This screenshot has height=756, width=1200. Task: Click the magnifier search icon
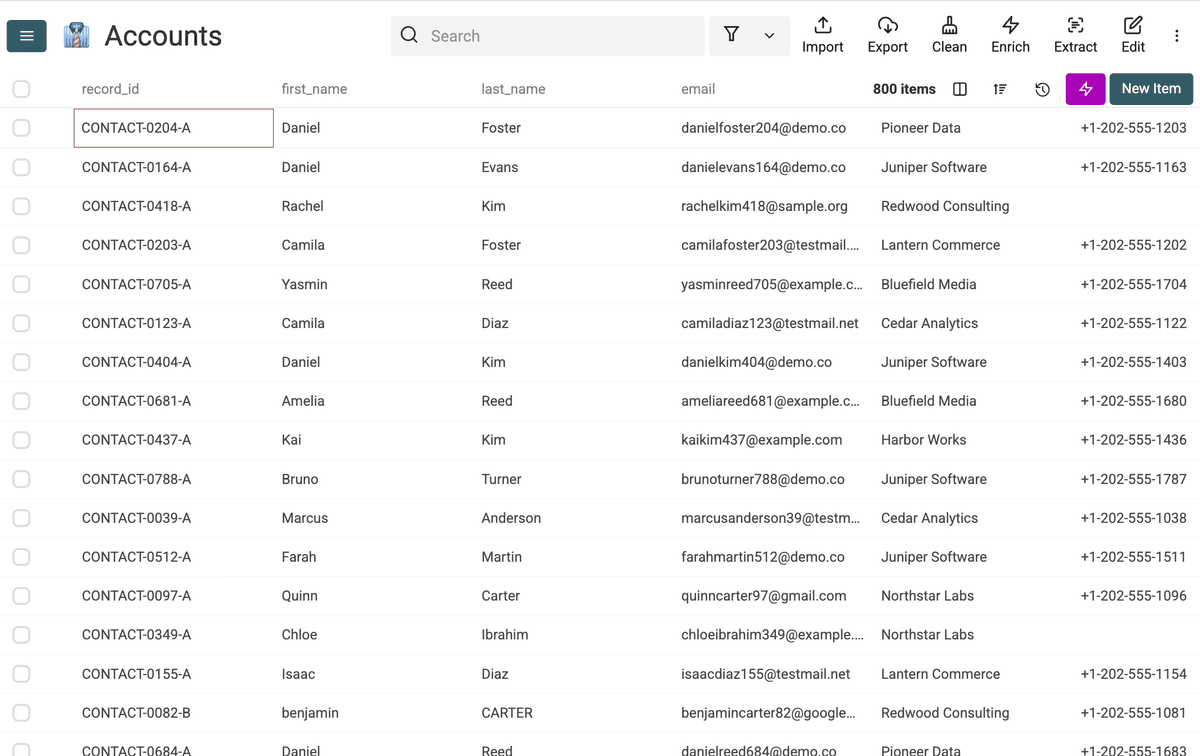[409, 35]
